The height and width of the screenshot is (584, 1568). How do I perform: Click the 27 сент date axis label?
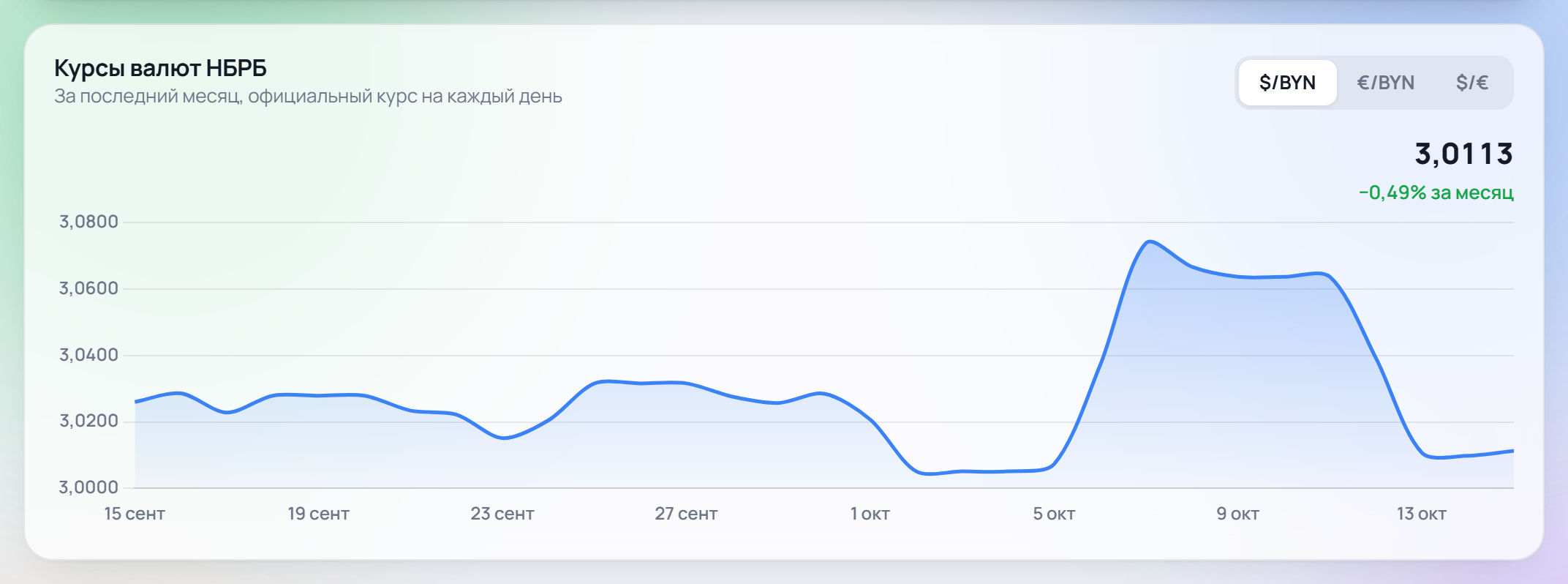click(686, 514)
